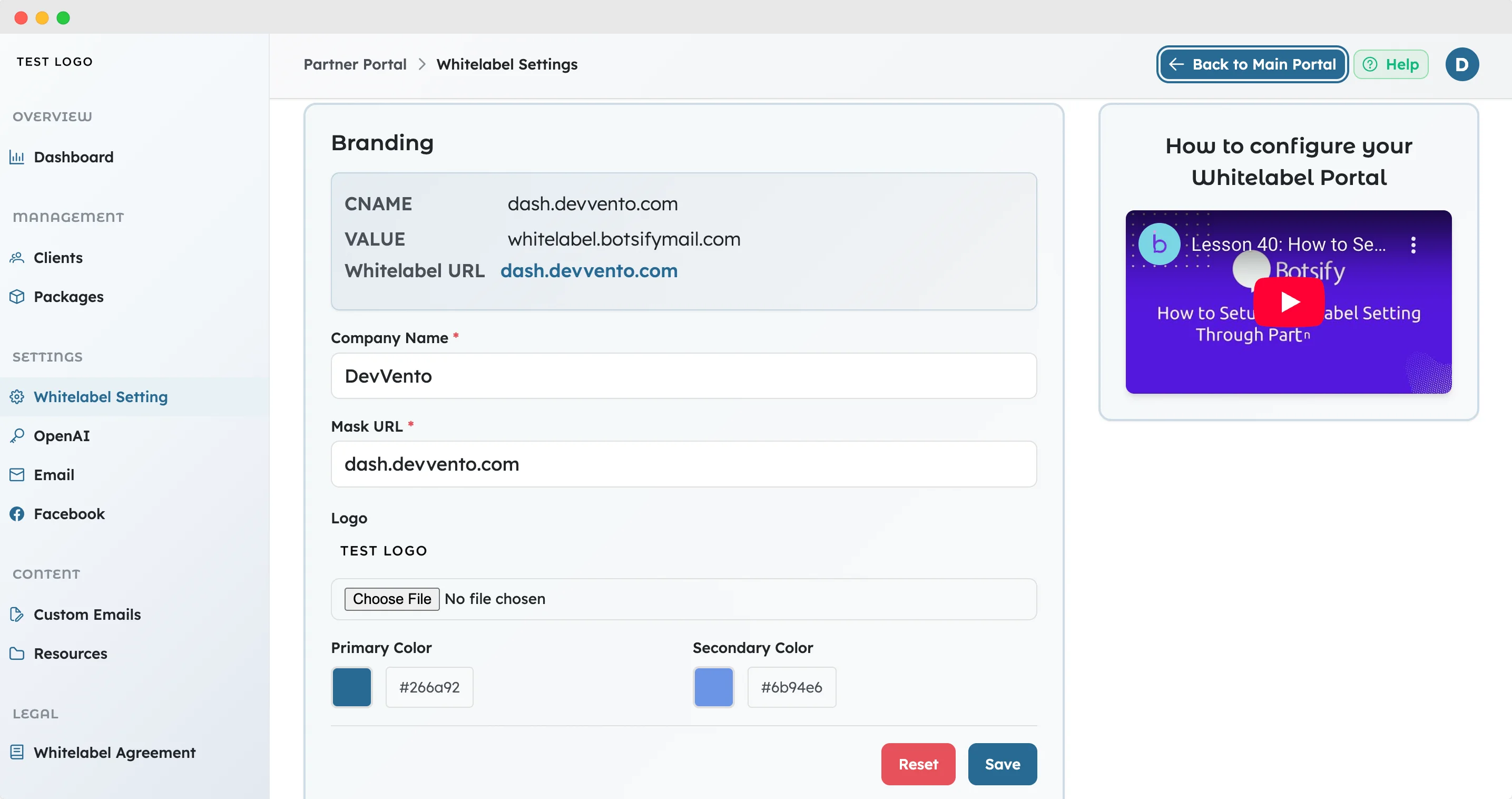Open the user avatar D menu

tap(1461, 65)
